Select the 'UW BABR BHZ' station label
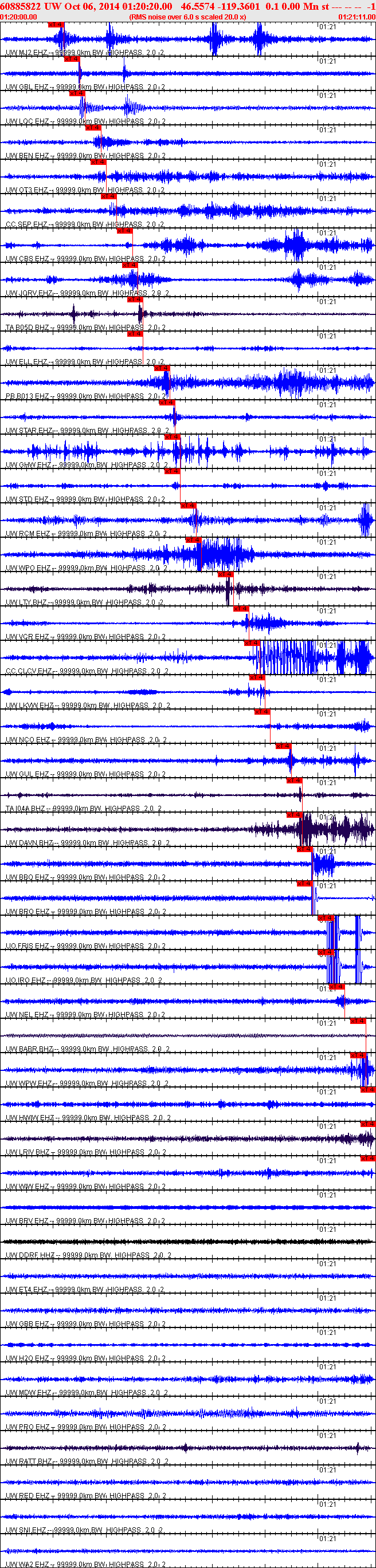This screenshot has width=376, height=1568. pyautogui.click(x=29, y=1050)
